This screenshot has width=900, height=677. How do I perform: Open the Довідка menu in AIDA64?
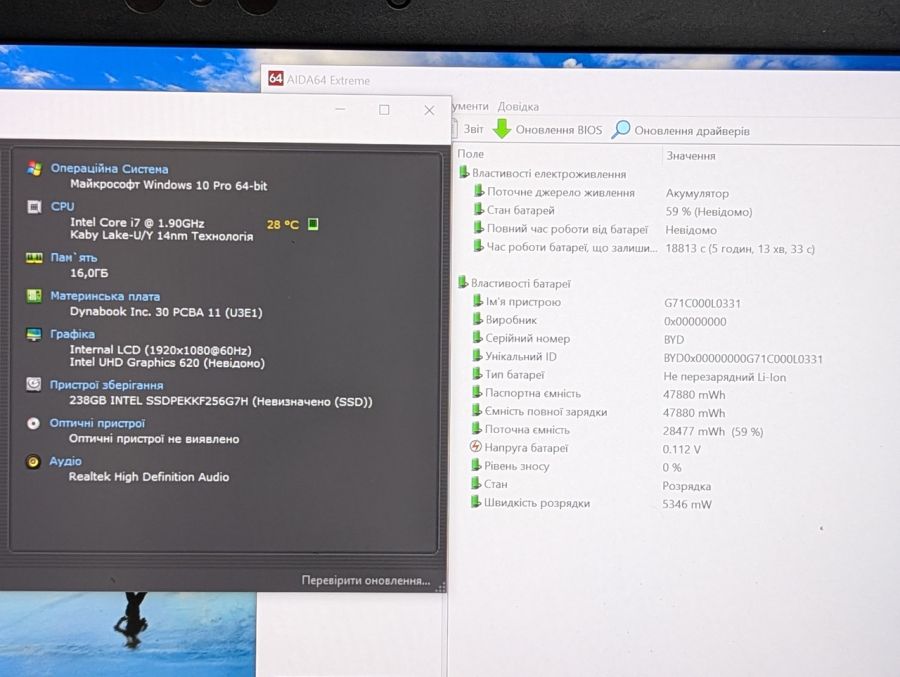[x=518, y=106]
